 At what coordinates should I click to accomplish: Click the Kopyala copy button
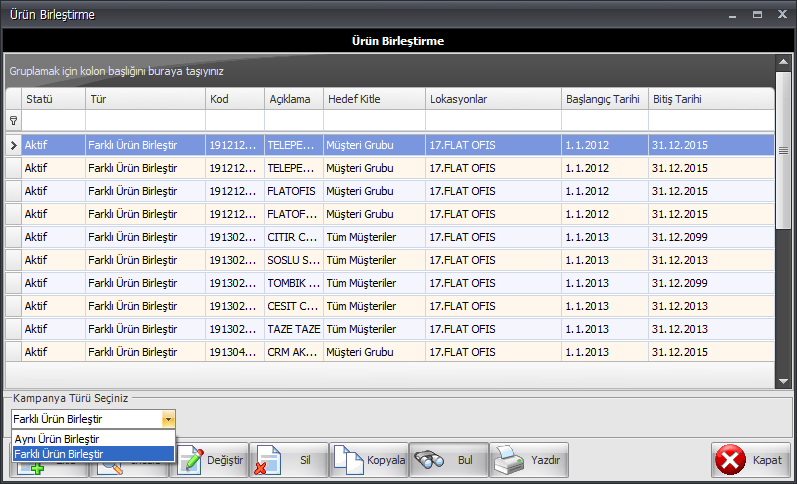369,460
